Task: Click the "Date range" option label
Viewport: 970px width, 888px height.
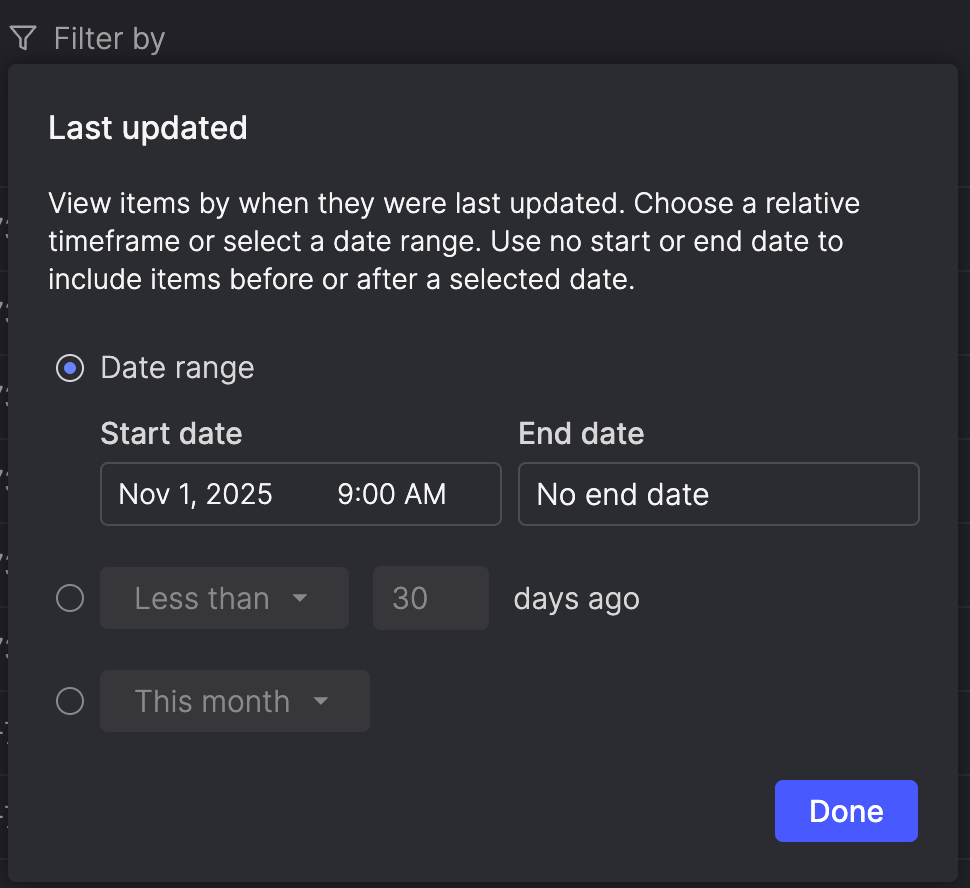Action: (177, 368)
